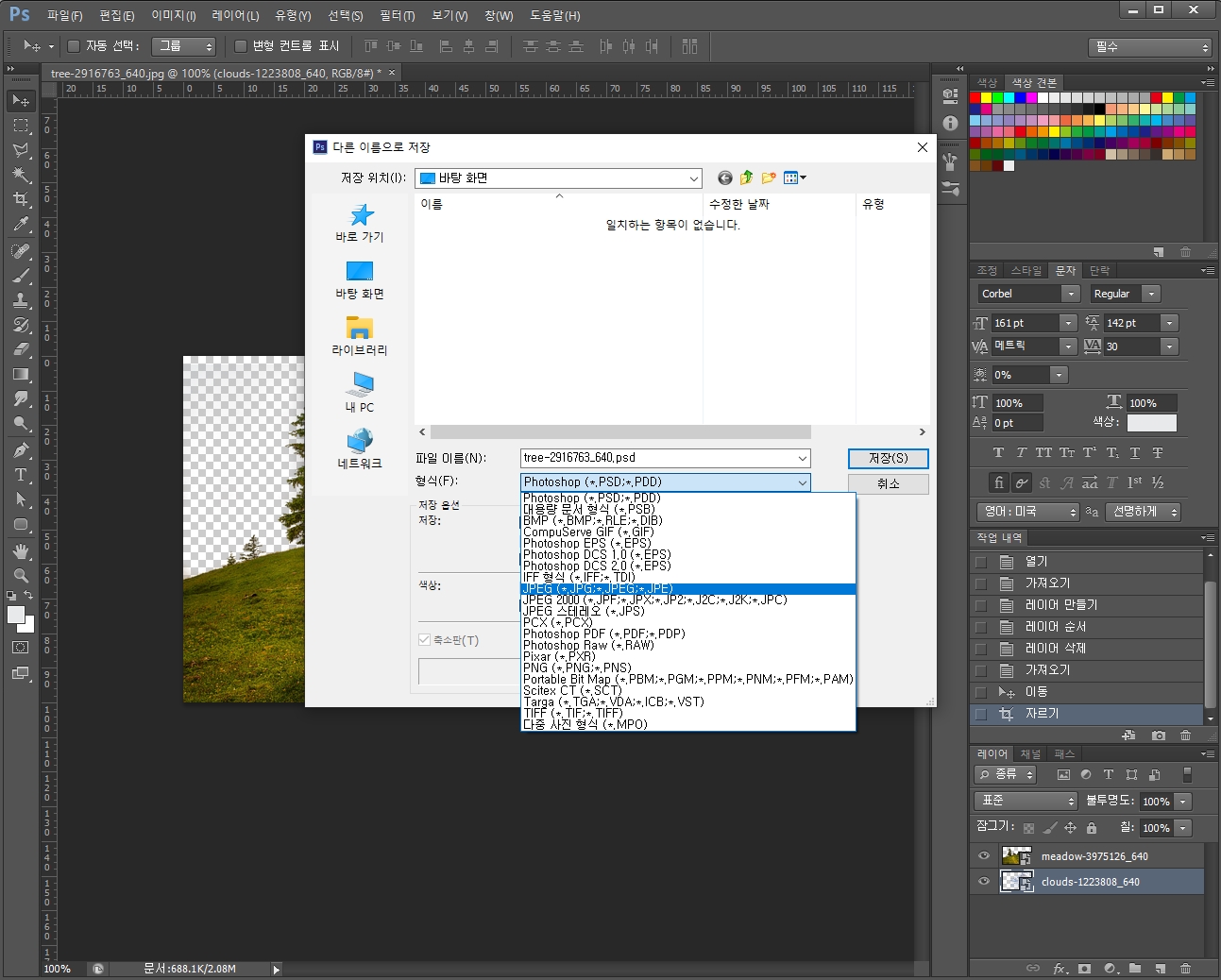This screenshot has height=980, width=1221.
Task: Collapse the format dropdown (형식)
Action: [803, 482]
